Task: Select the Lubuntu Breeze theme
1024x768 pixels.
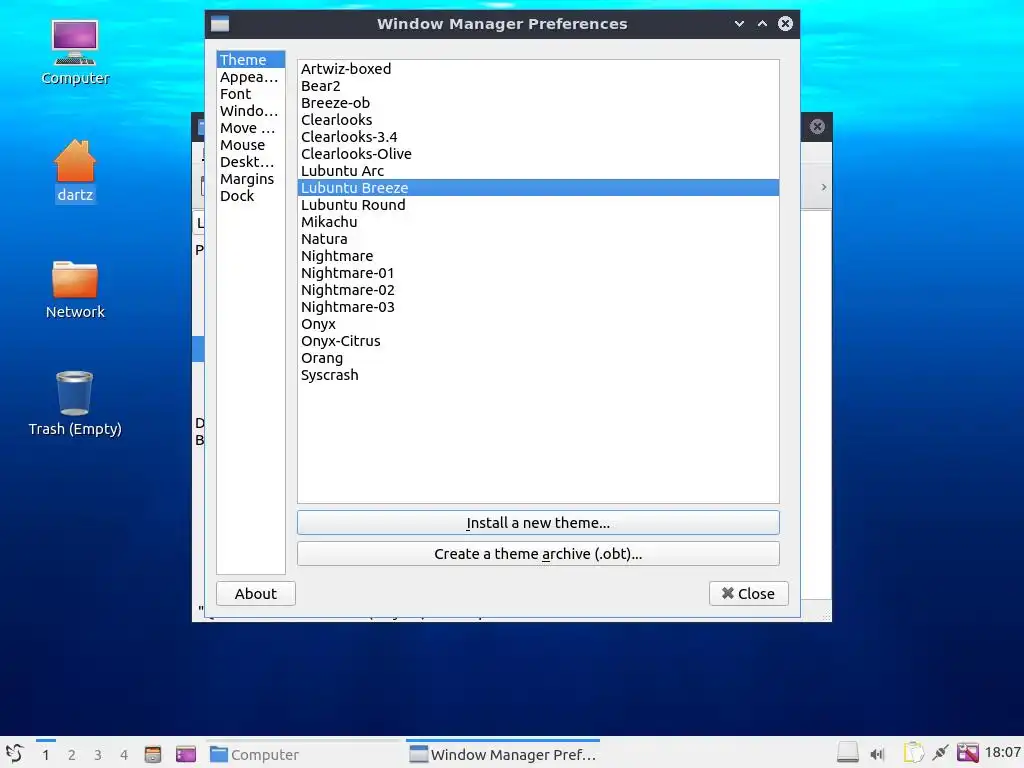Action: click(x=538, y=187)
